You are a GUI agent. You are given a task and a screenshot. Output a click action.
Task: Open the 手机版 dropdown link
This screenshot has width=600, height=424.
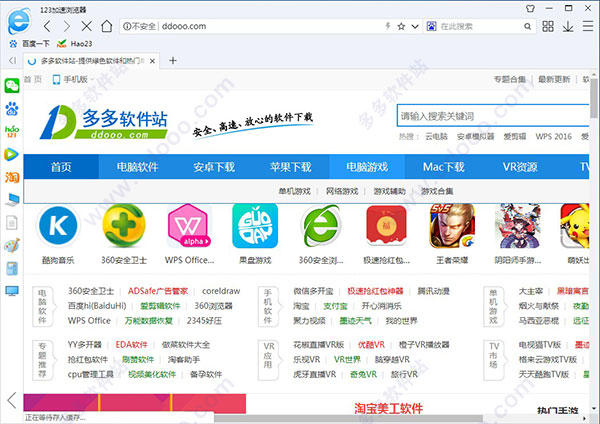click(x=73, y=79)
